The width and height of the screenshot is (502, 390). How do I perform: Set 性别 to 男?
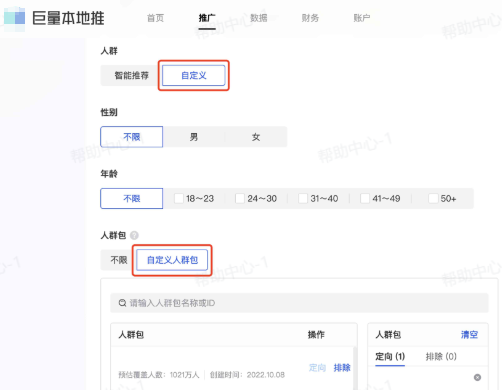tap(194, 137)
